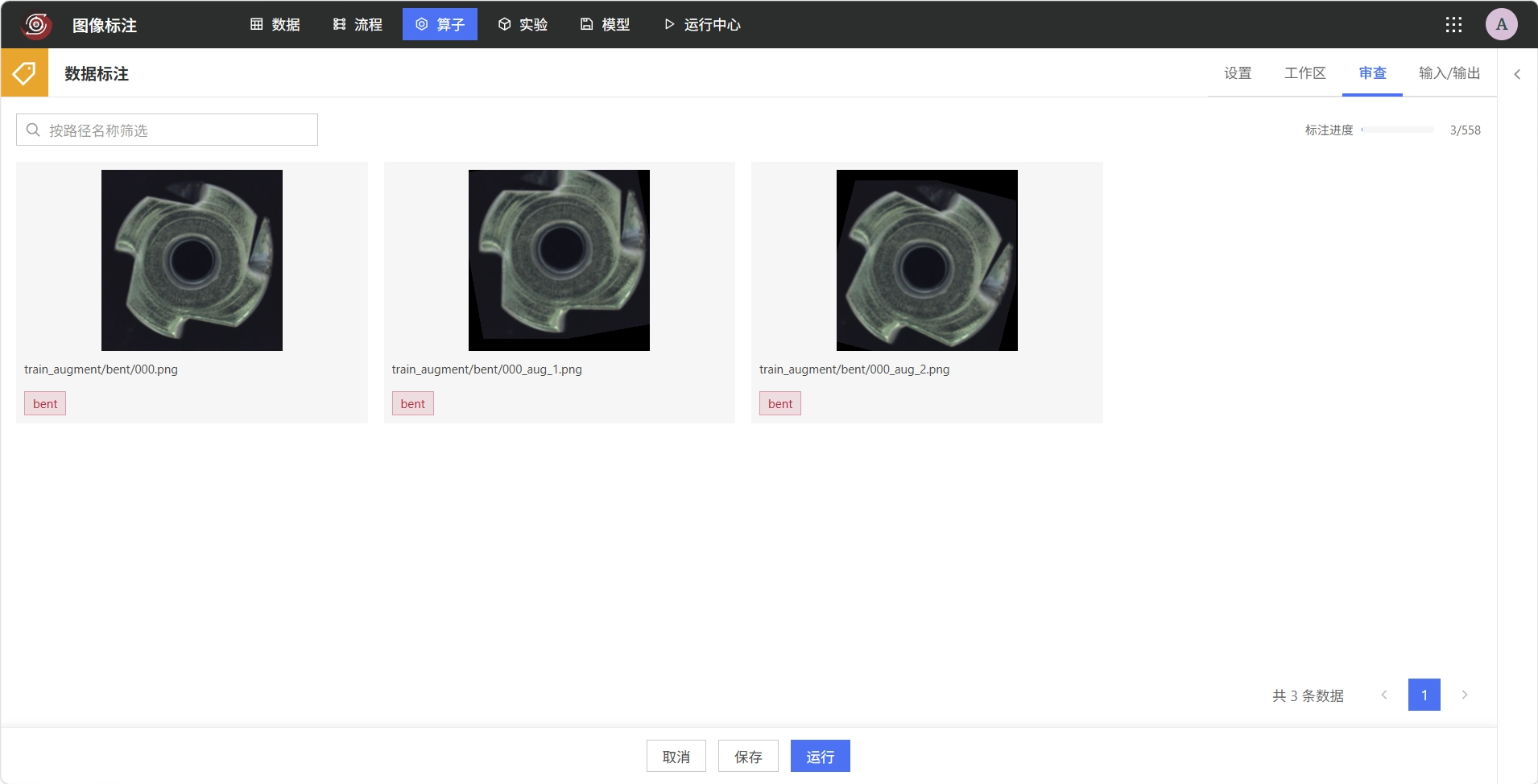Click the red spiral app logo
The width and height of the screenshot is (1538, 784).
tap(36, 25)
